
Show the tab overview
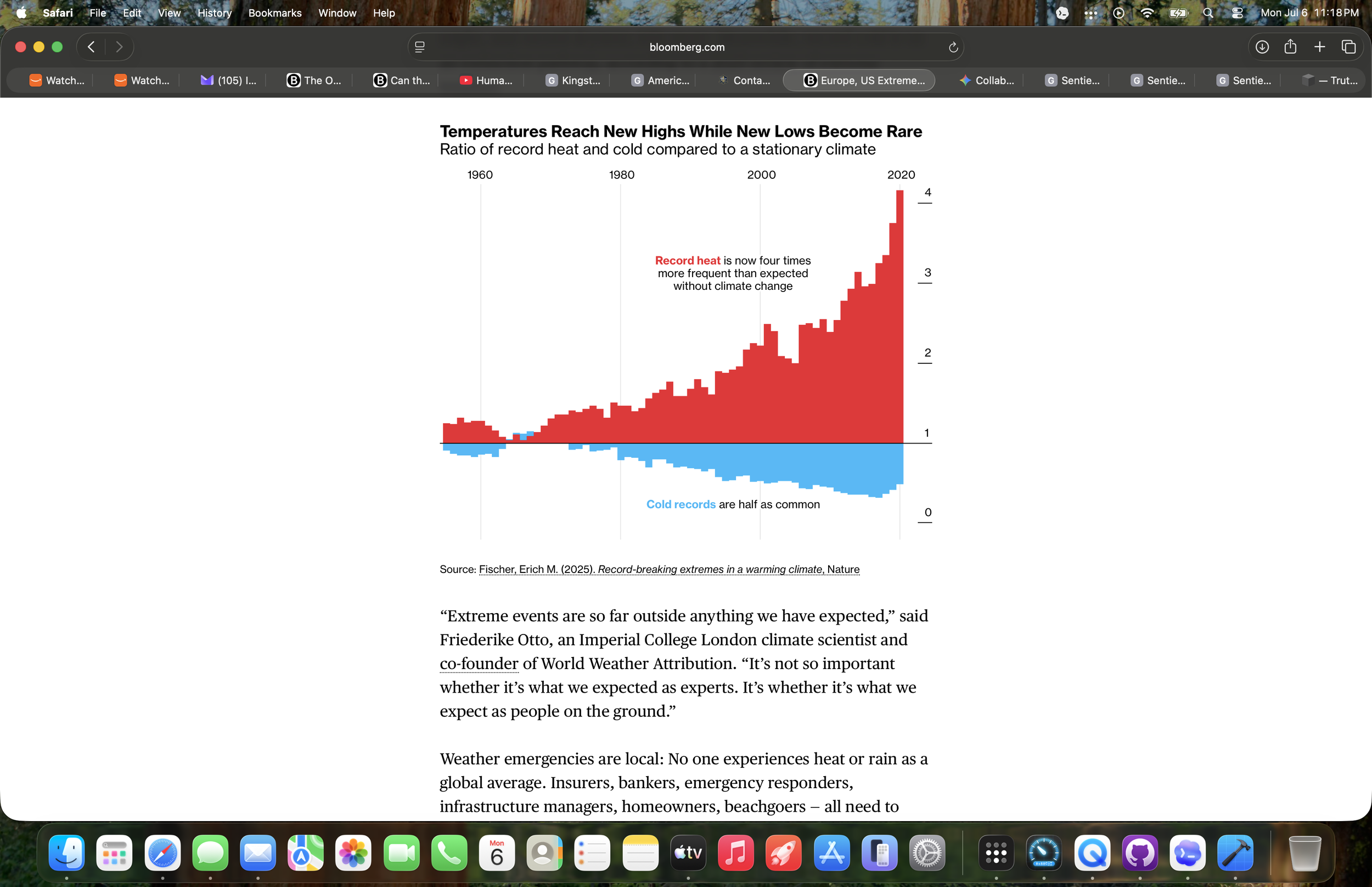[1348, 47]
